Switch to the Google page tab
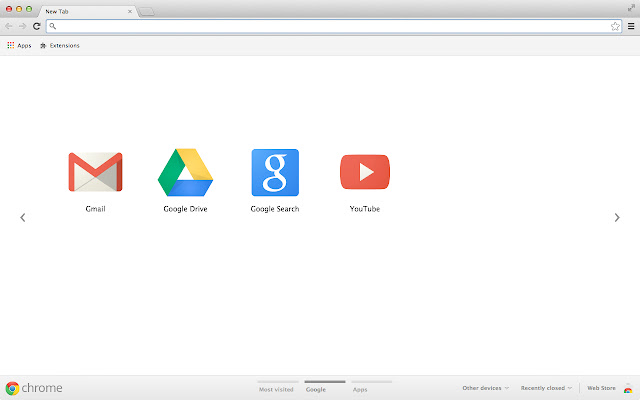The image size is (640, 400). pyautogui.click(x=324, y=387)
